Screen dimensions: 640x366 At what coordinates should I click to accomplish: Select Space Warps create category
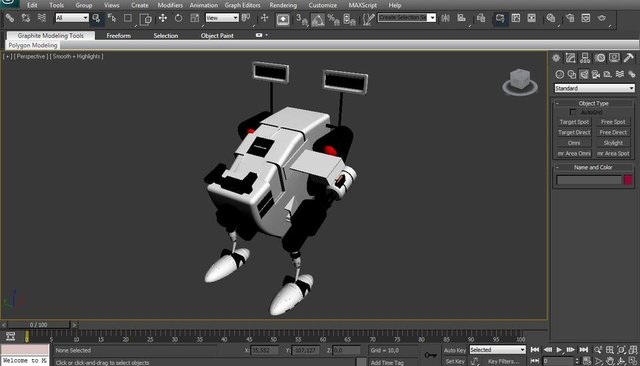(620, 74)
